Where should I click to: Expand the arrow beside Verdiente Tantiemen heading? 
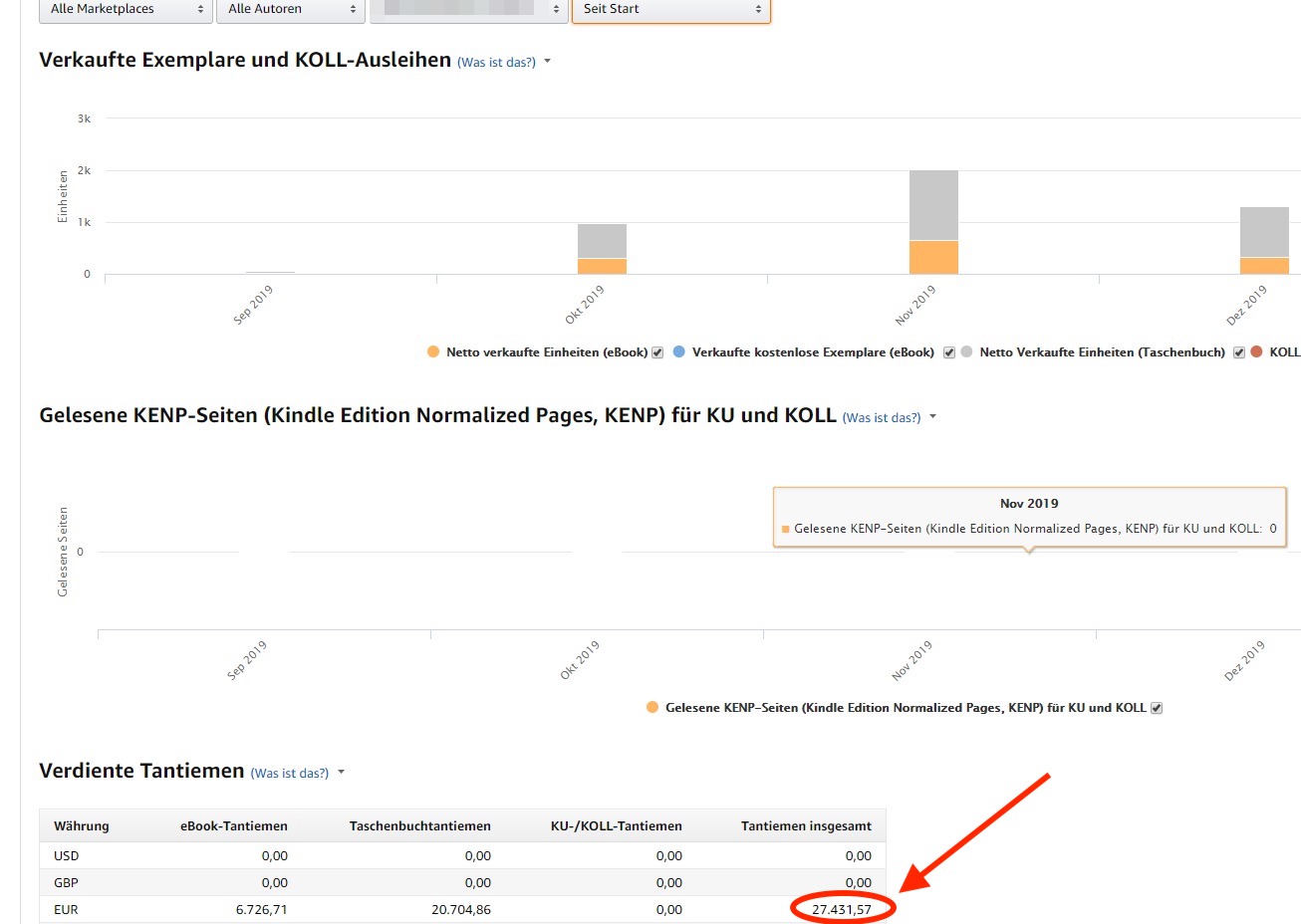[340, 771]
